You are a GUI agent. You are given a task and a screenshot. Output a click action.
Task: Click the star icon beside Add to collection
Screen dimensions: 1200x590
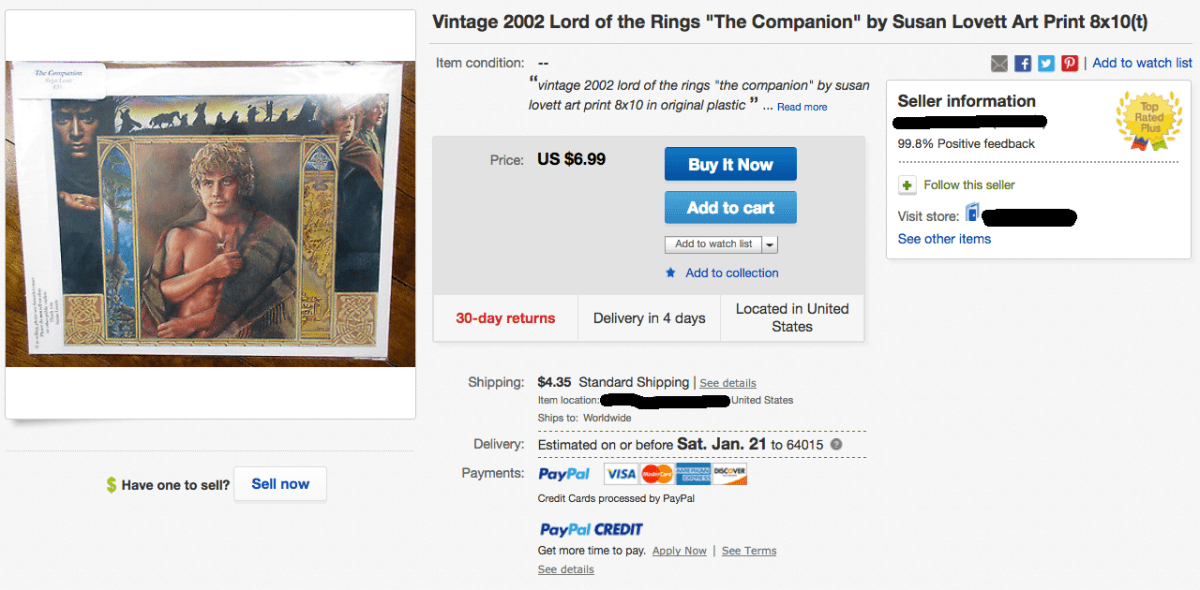(671, 273)
